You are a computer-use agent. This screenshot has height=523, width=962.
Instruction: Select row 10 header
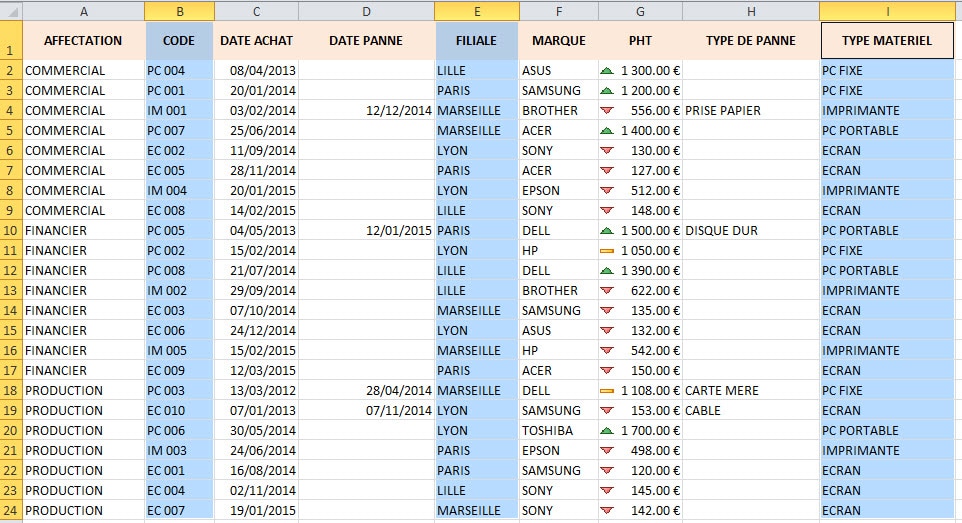pos(10,230)
